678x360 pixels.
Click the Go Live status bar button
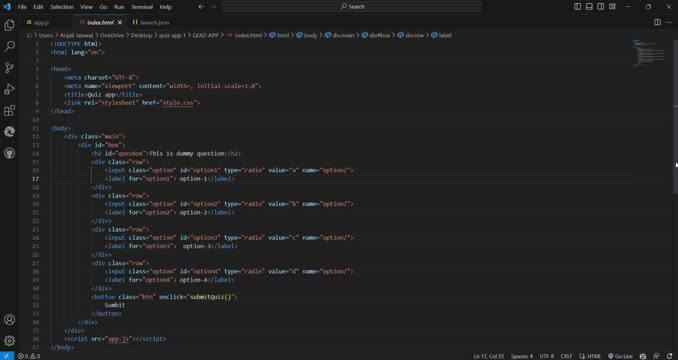pos(620,356)
